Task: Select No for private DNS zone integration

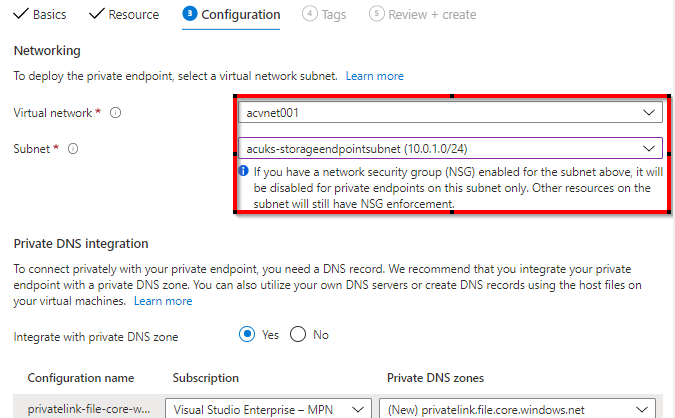Action: click(297, 335)
